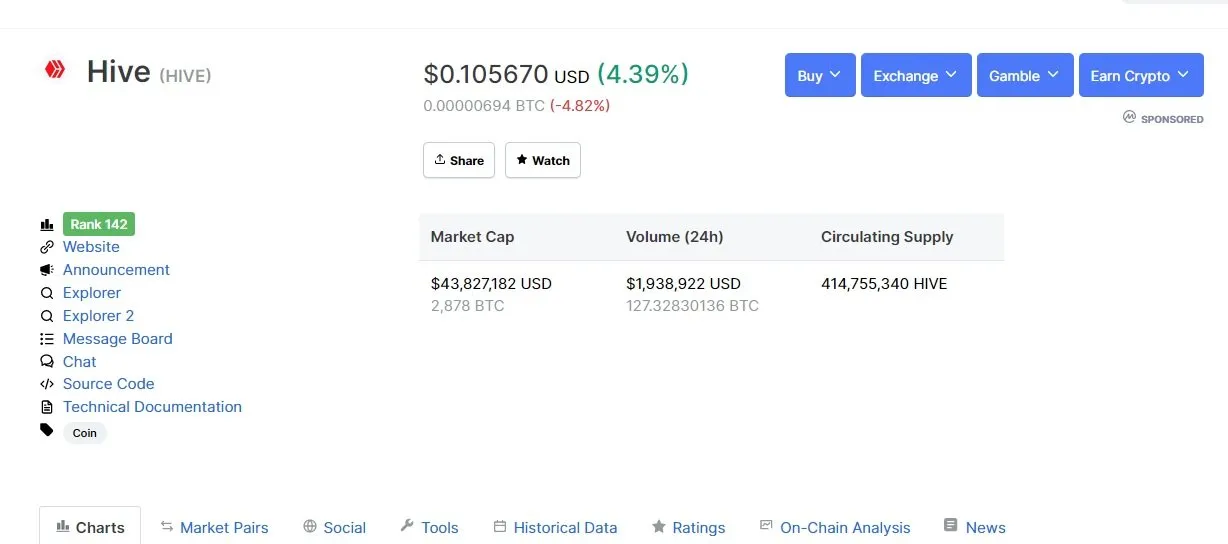Click the Circulating Supply column header
Image resolution: width=1228 pixels, height=544 pixels.
pyautogui.click(x=887, y=237)
